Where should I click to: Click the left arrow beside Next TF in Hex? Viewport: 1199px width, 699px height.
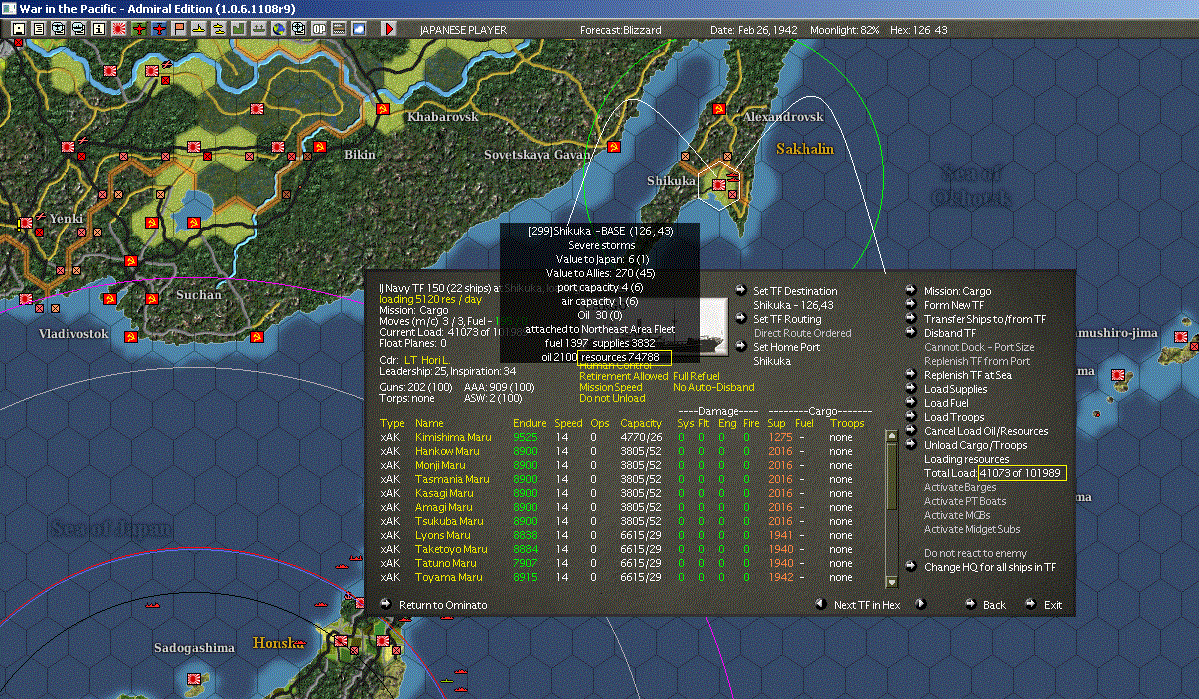pos(820,603)
